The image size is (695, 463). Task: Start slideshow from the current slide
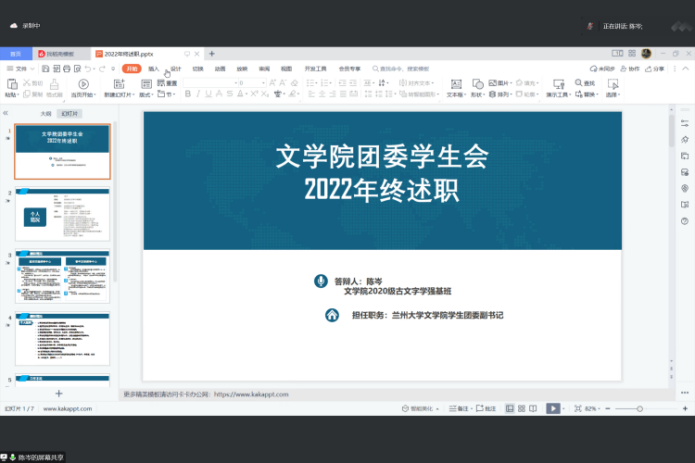click(84, 86)
